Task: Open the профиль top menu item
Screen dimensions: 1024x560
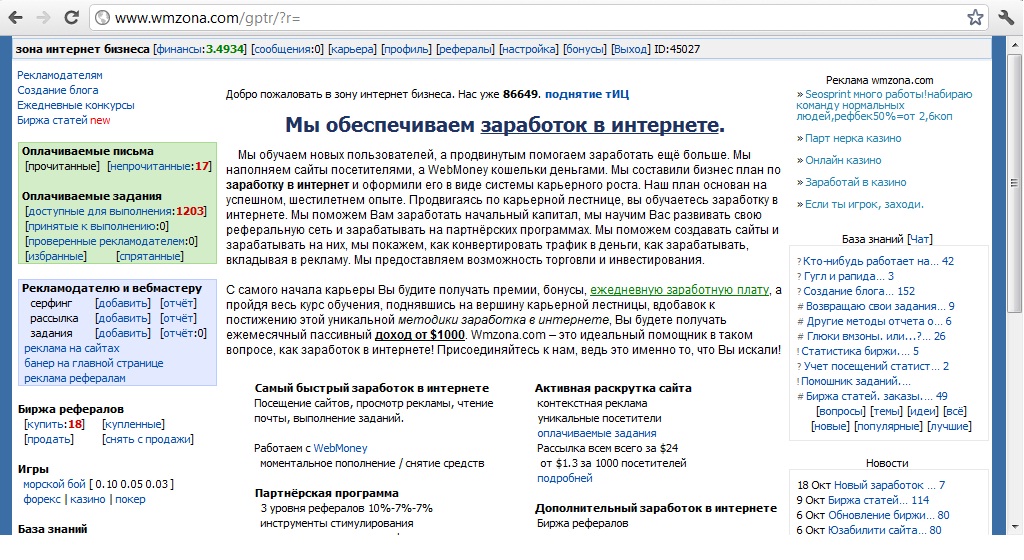Action: pos(406,49)
